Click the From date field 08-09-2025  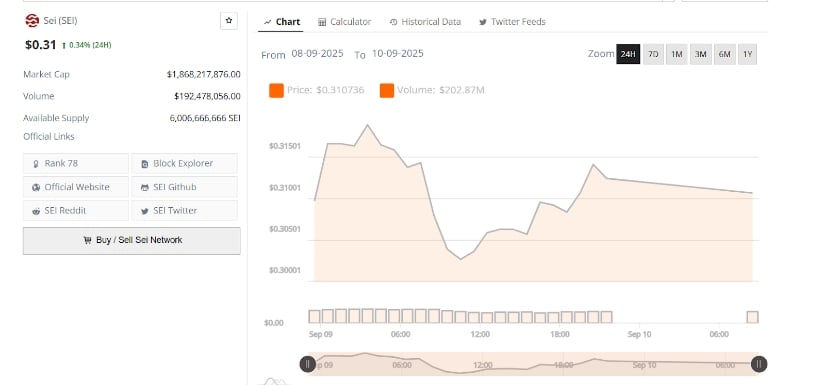(x=317, y=54)
